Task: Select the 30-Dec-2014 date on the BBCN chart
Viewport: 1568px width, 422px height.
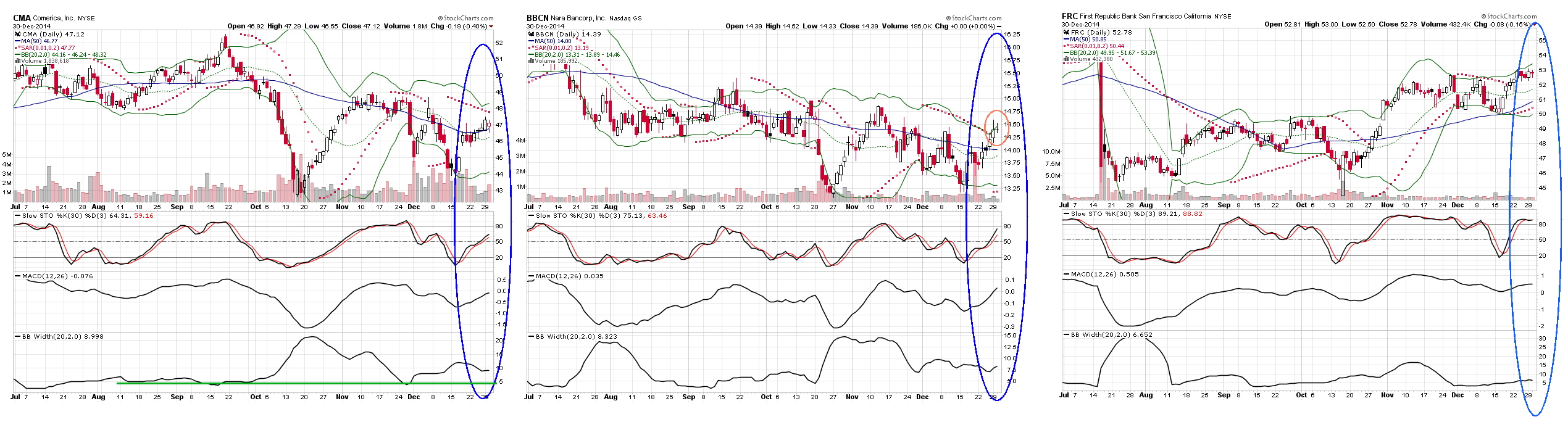Action: coord(545,26)
